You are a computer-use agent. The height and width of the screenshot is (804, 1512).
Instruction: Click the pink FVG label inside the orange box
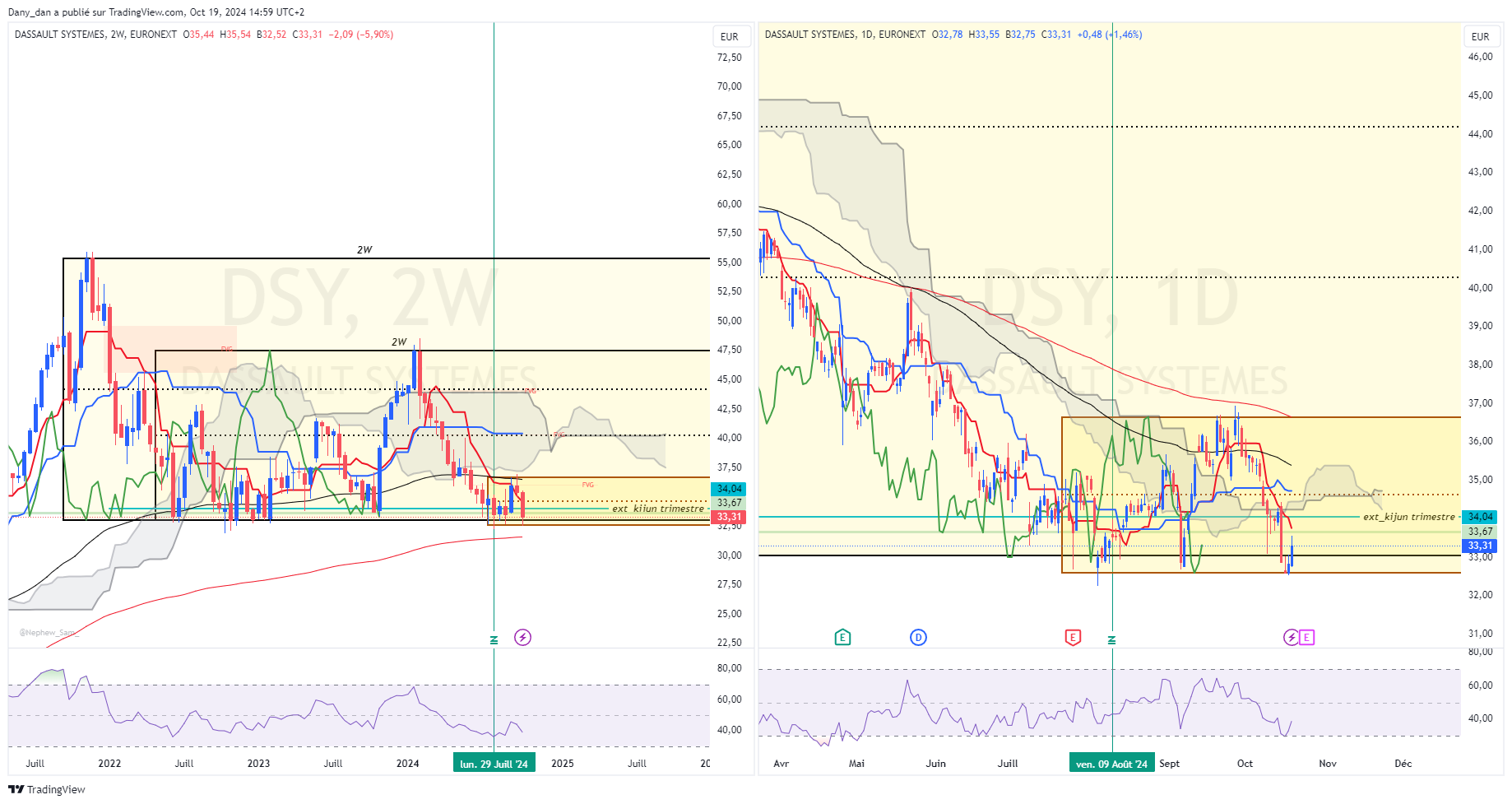tap(587, 485)
